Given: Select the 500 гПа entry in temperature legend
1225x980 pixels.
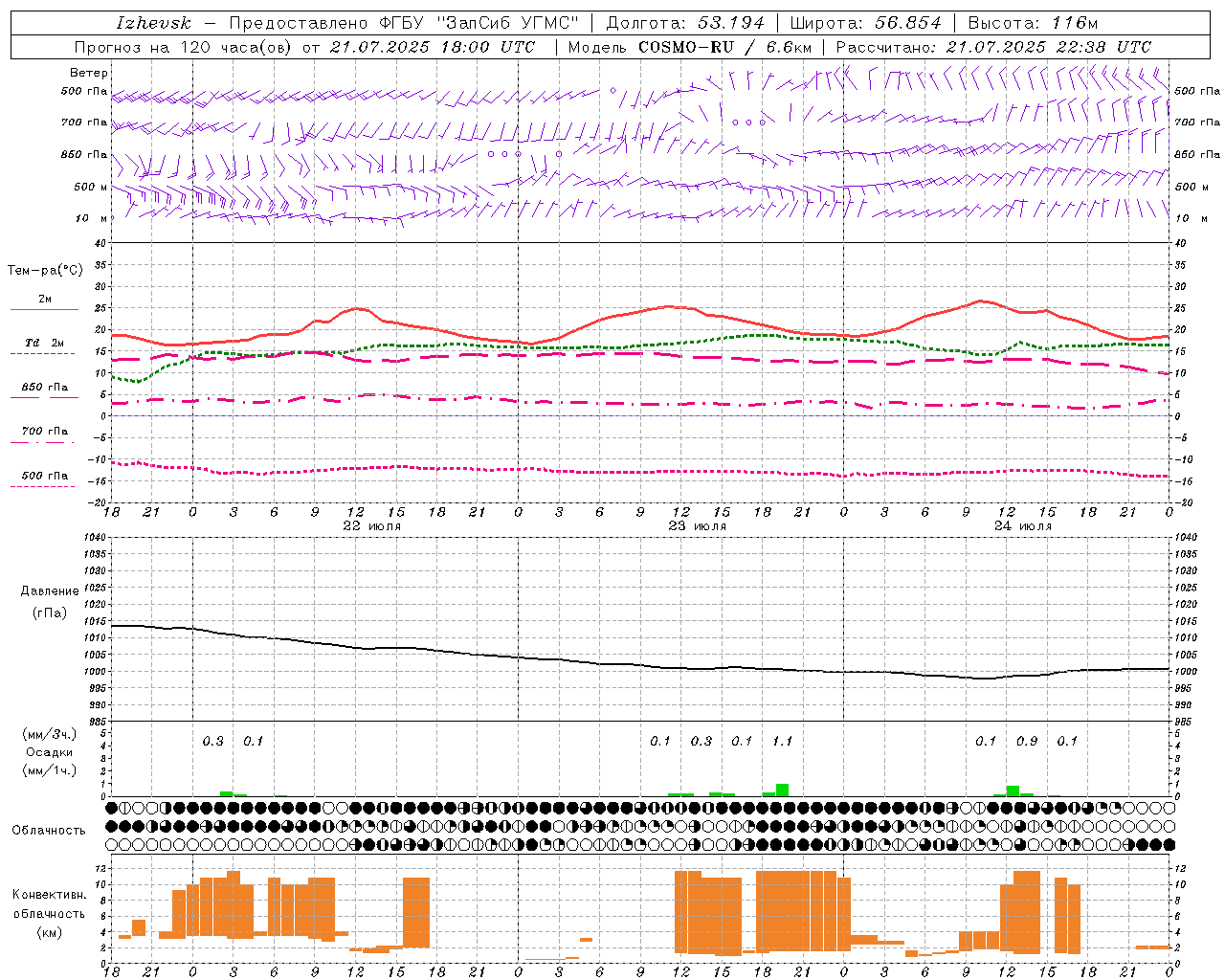Looking at the screenshot, I should coord(45,476).
